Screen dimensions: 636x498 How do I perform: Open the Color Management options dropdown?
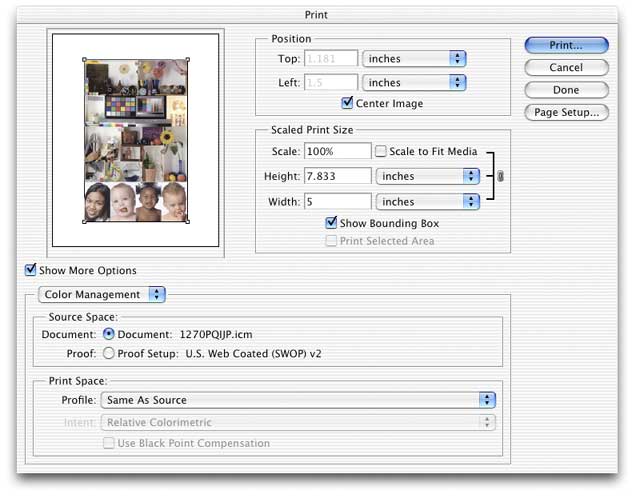click(x=102, y=294)
